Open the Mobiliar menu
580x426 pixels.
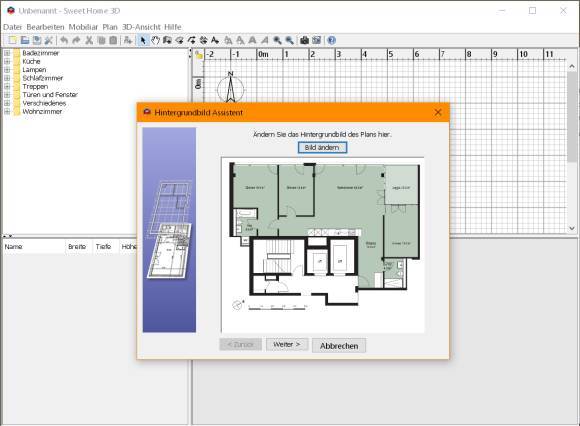[x=83, y=27]
